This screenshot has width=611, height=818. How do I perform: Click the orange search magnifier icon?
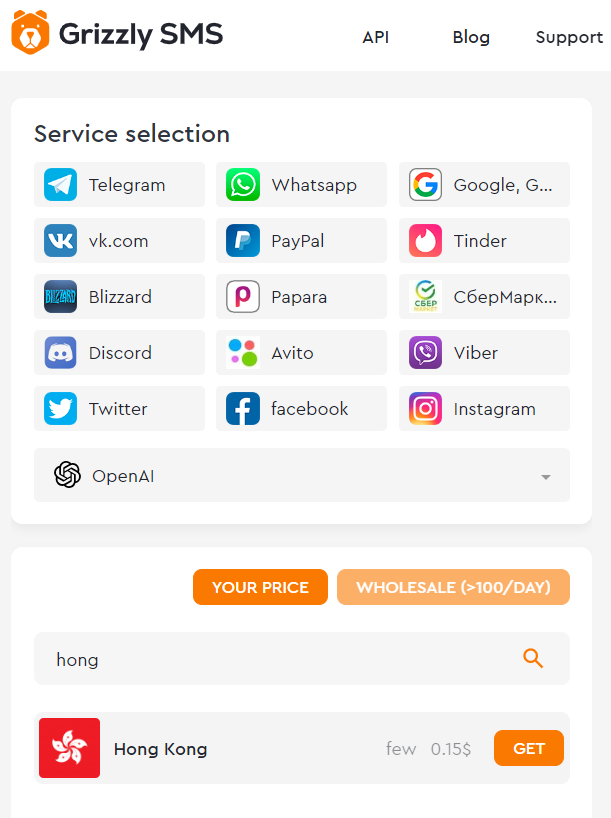[533, 658]
